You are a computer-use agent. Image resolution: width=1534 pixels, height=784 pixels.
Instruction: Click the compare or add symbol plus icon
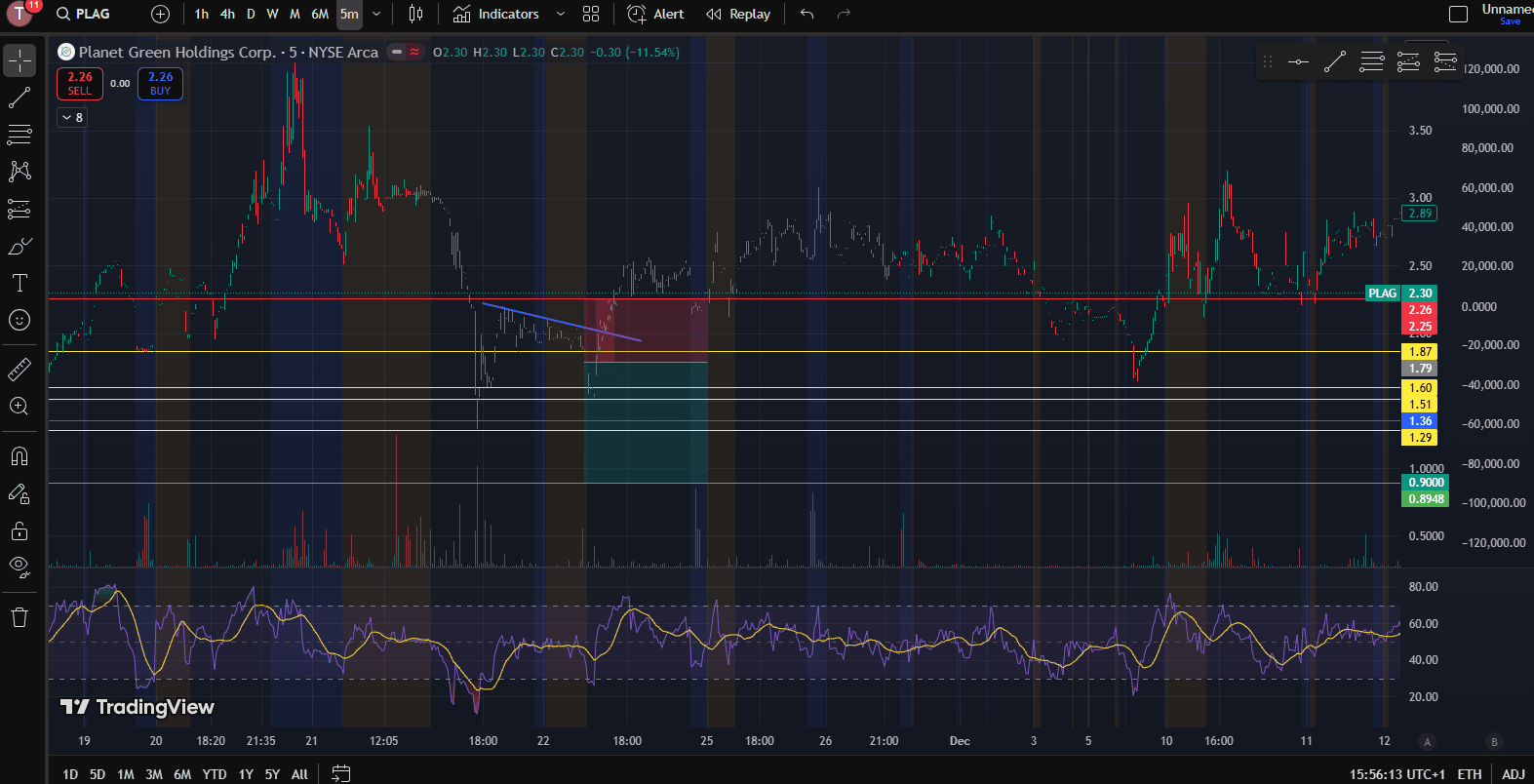click(161, 14)
